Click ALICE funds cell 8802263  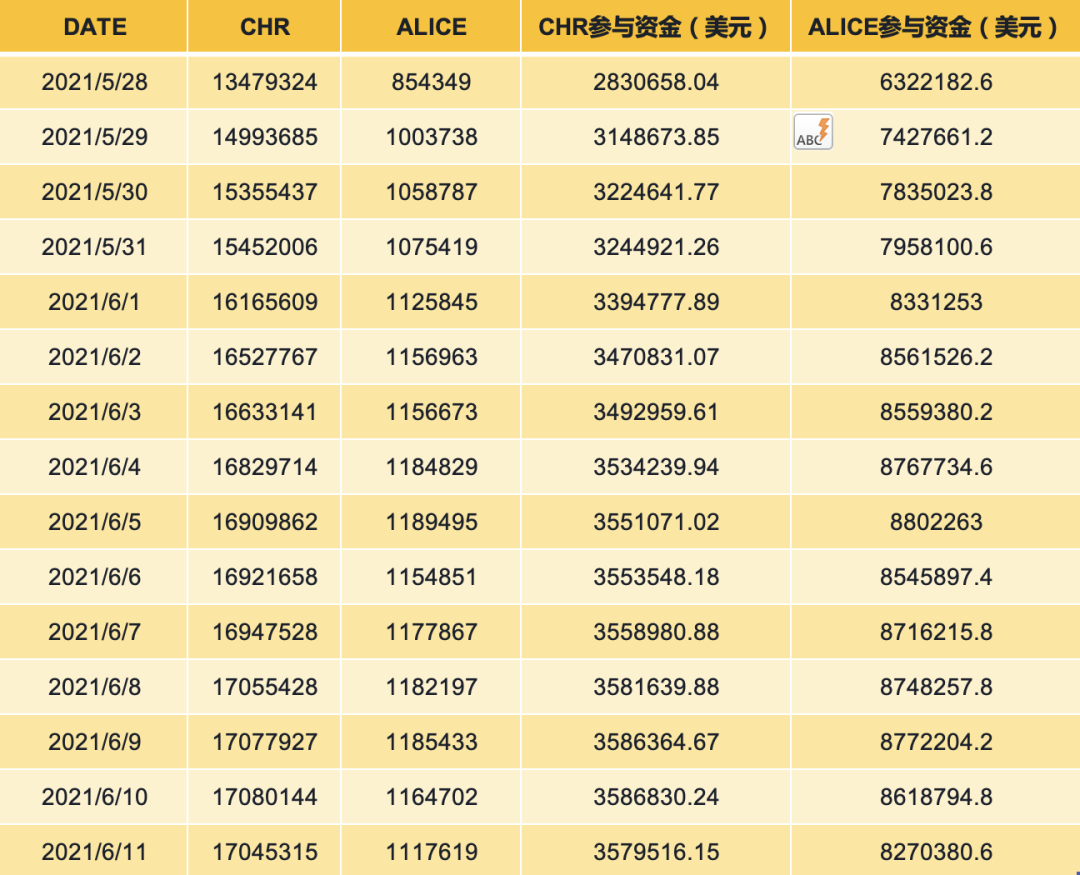[936, 522]
